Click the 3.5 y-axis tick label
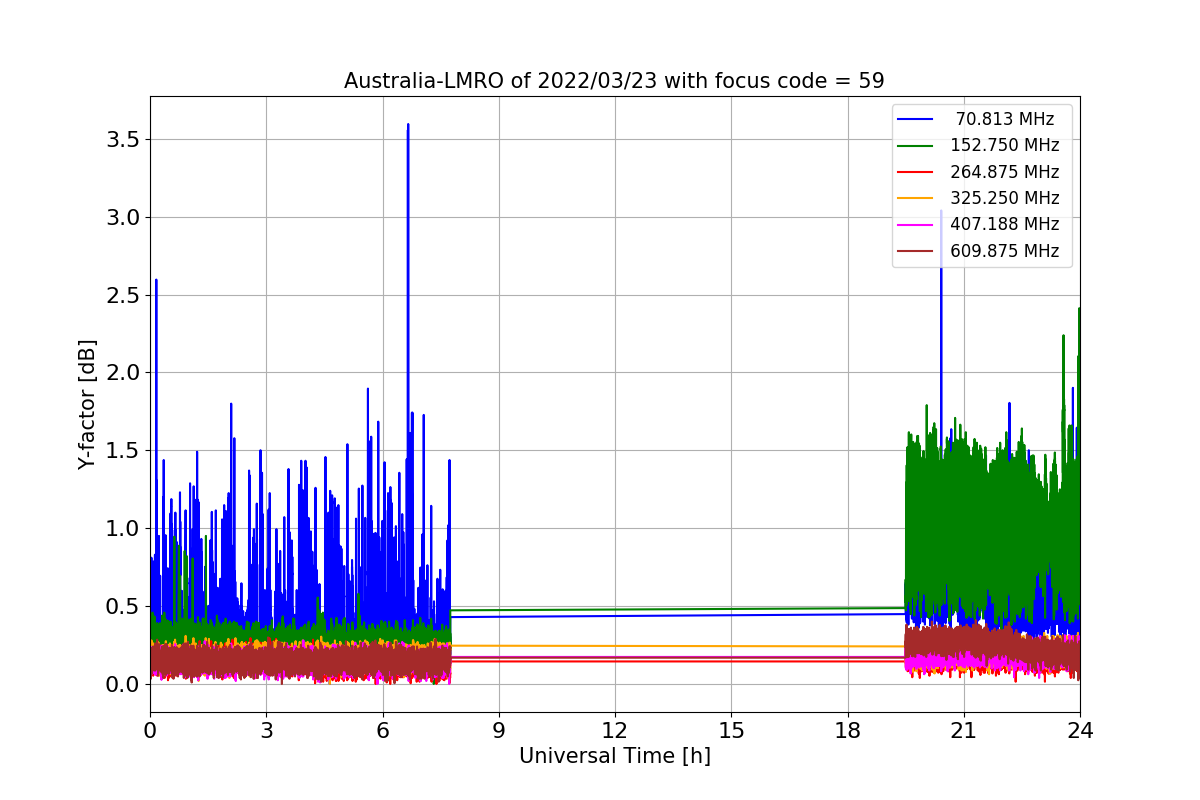 point(122,139)
